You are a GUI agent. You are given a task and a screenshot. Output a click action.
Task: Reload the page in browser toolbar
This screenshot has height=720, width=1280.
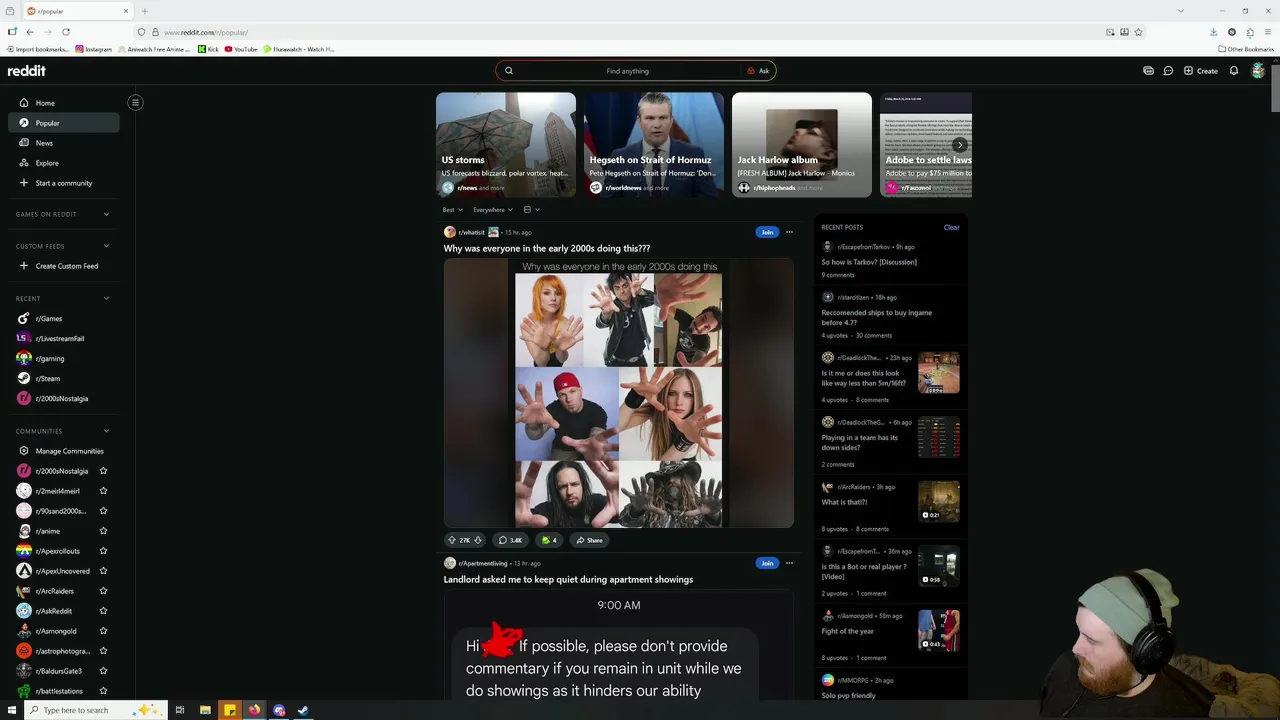tap(66, 32)
